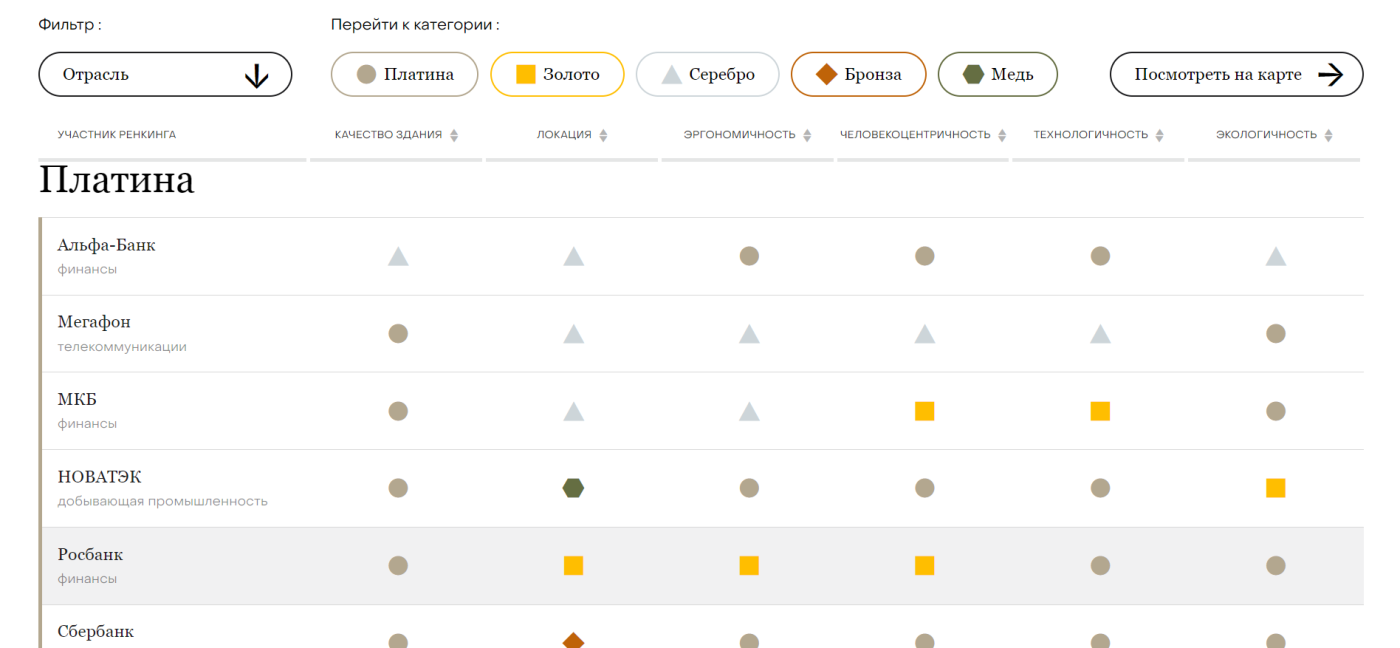The height and width of the screenshot is (648, 1400).
Task: Click МКБ platinum circle under Качество здания
Action: [x=398, y=411]
